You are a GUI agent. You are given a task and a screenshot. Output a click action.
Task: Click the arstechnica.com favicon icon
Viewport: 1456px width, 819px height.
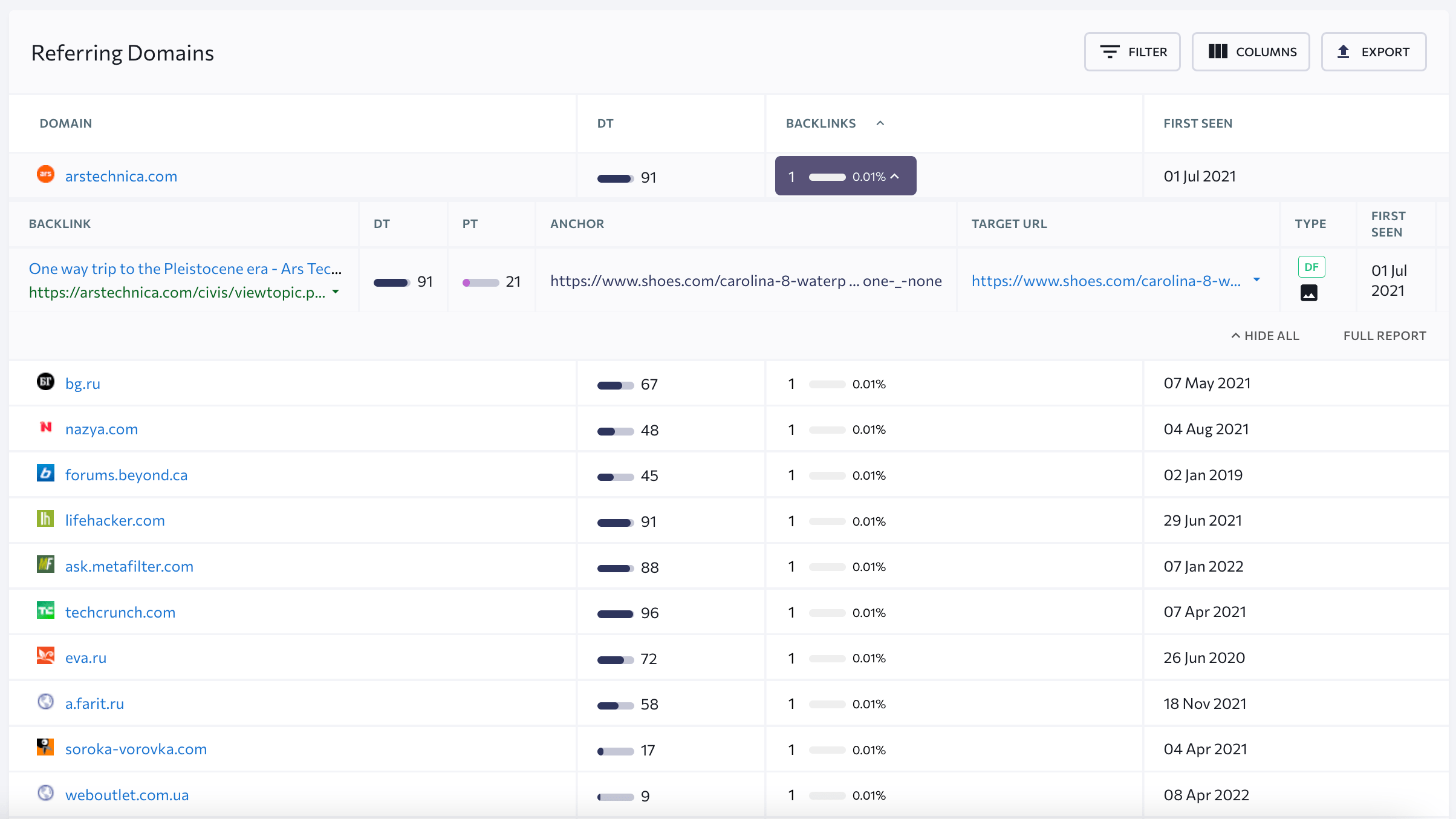tap(46, 176)
